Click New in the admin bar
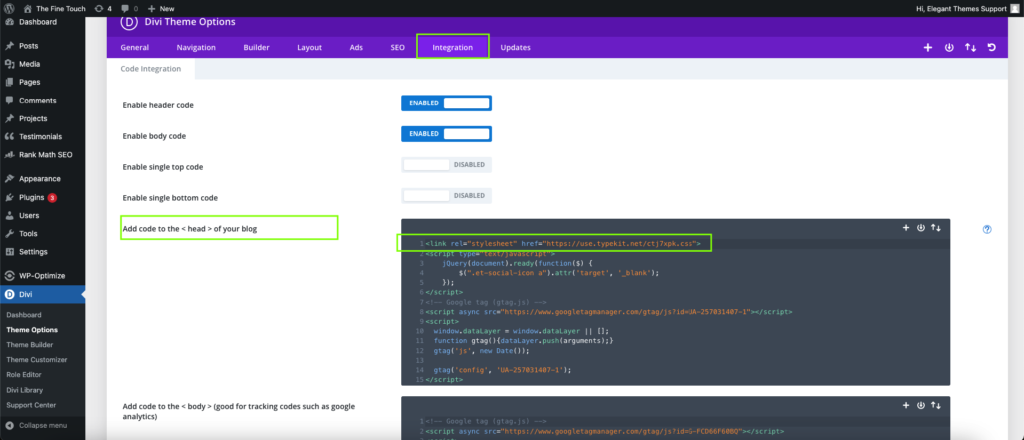1024x440 pixels. pos(161,8)
